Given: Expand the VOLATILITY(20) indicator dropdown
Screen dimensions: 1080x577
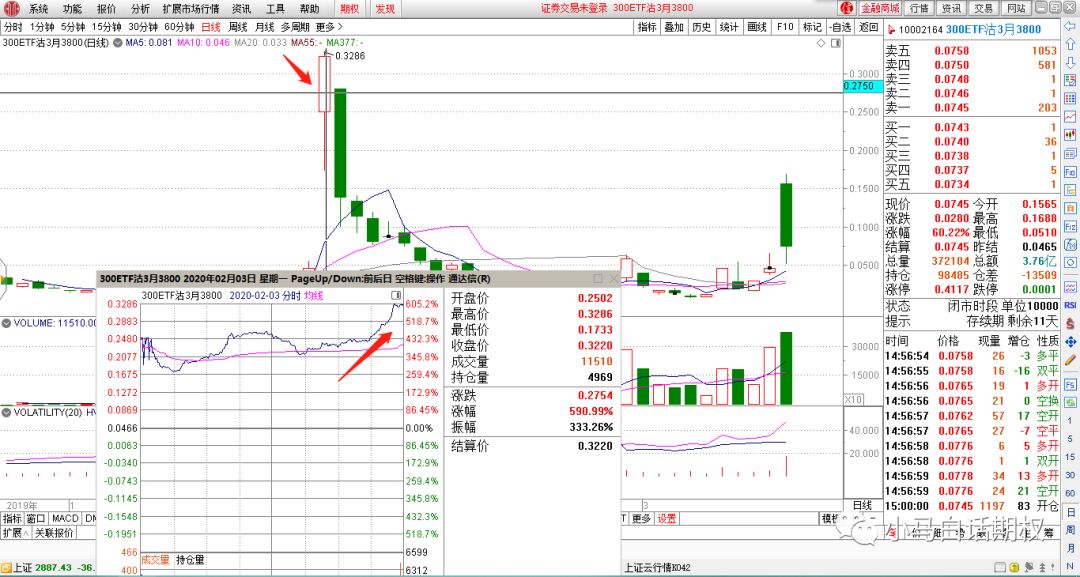Looking at the screenshot, I should 6,412.
